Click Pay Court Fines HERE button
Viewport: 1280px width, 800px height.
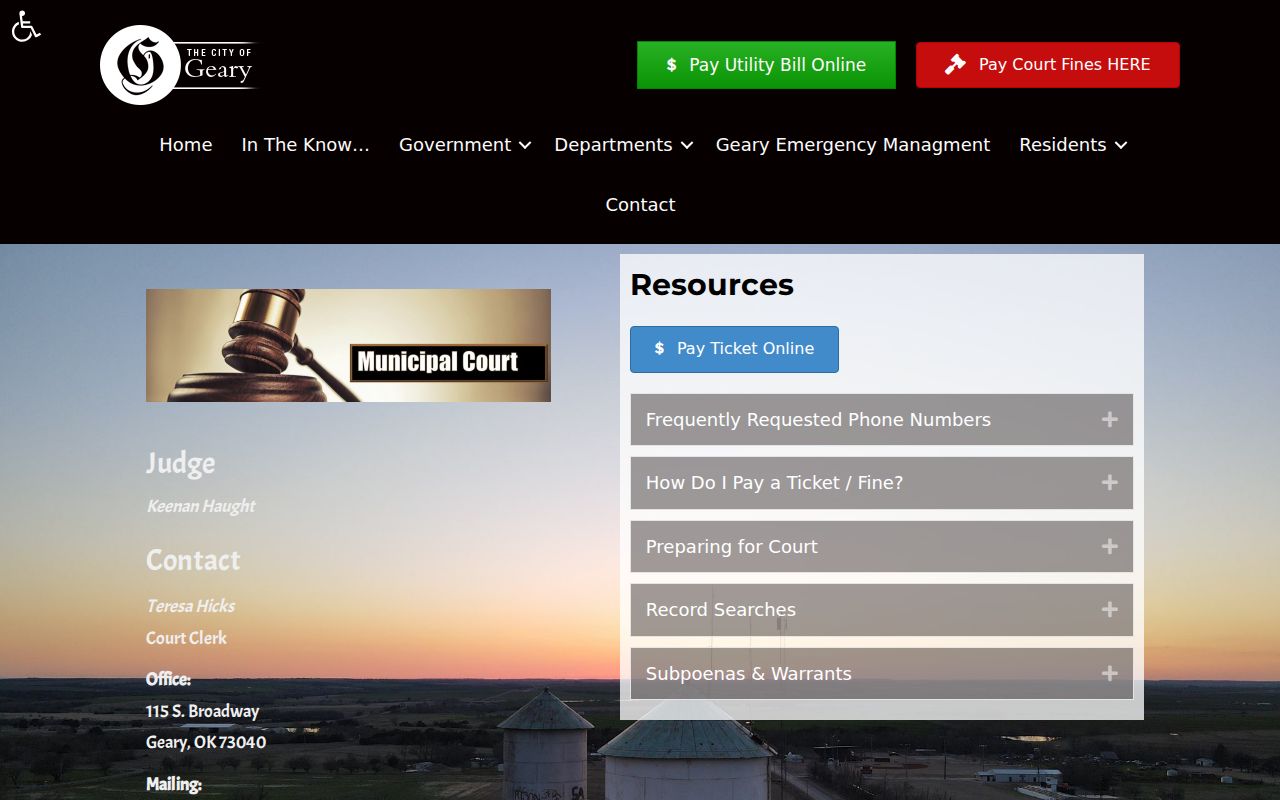coord(1048,65)
